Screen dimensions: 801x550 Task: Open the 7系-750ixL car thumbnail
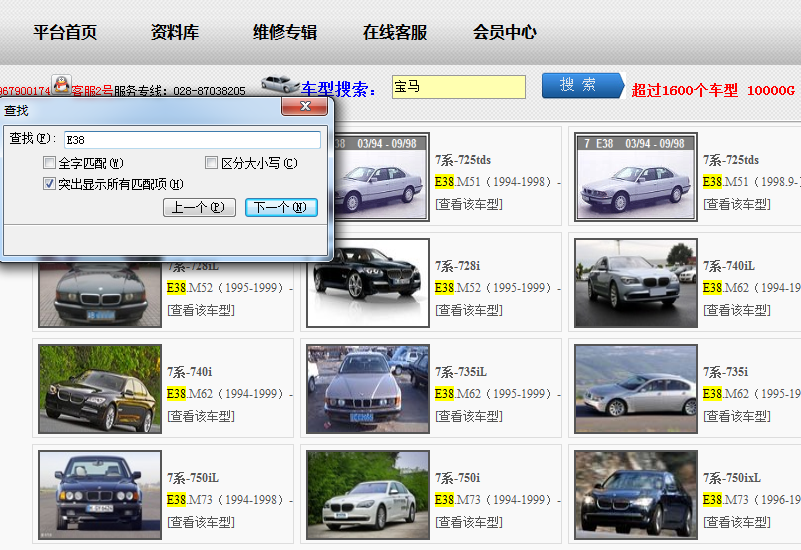636,495
